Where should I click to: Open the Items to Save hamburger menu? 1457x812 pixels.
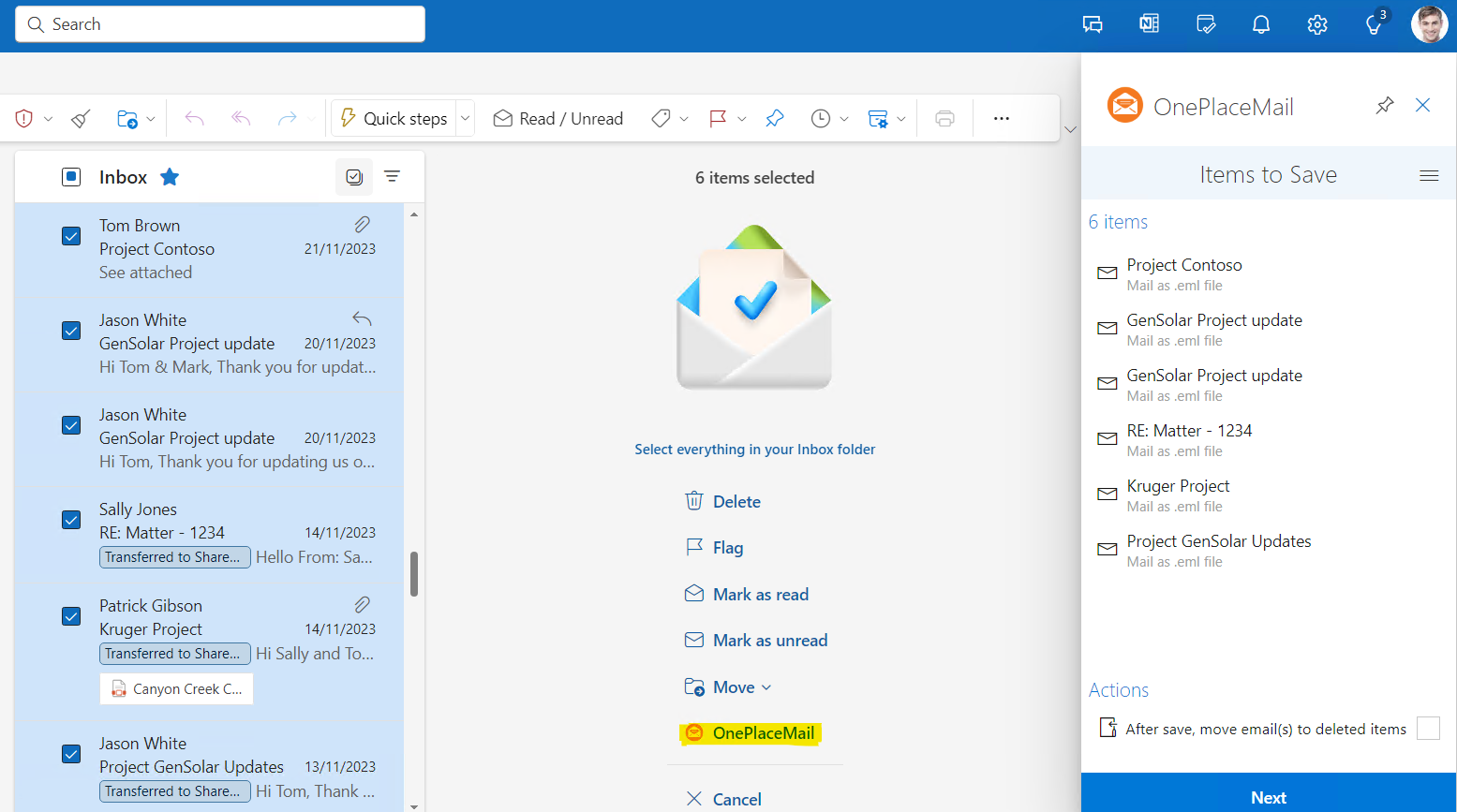coord(1429,176)
